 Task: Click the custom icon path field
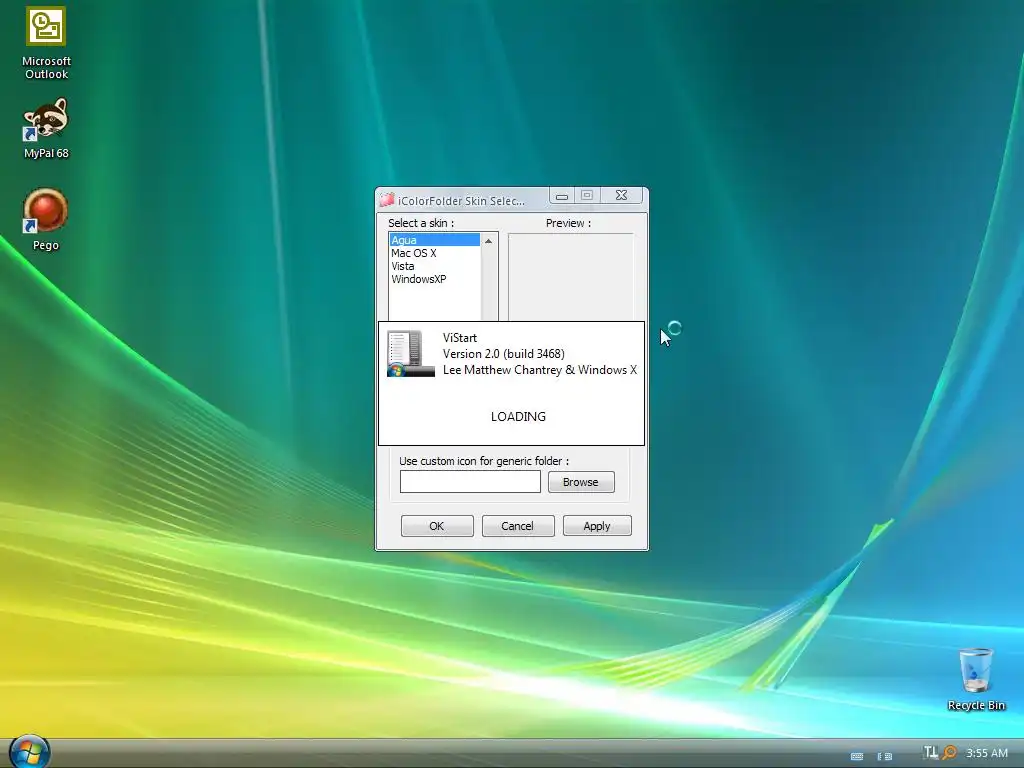(470, 482)
